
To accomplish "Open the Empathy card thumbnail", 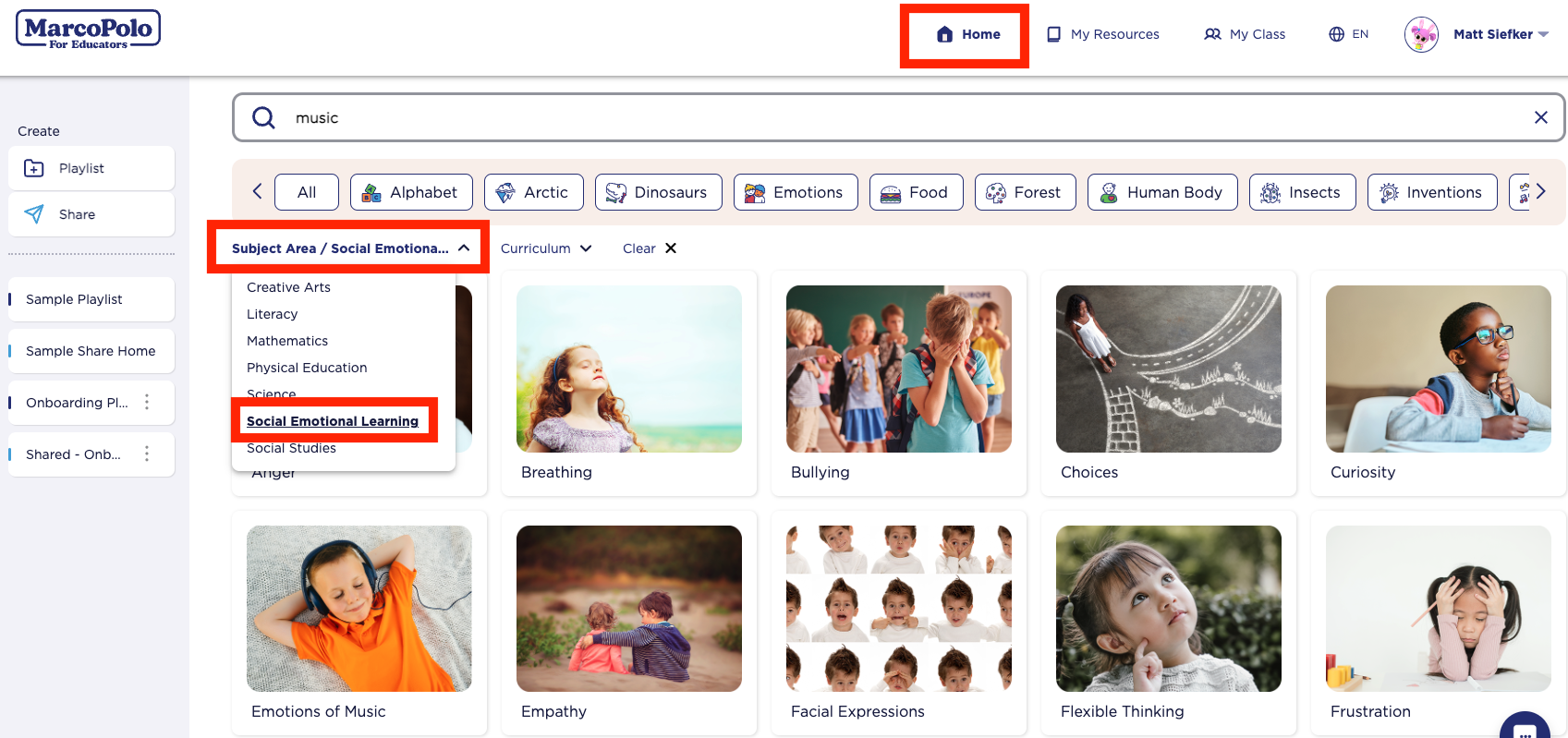I will (x=629, y=609).
